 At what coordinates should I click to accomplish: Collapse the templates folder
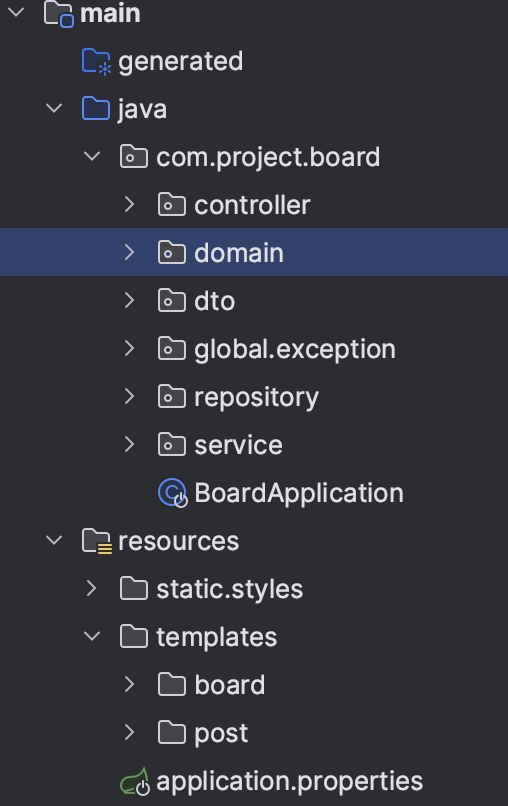tap(92, 636)
